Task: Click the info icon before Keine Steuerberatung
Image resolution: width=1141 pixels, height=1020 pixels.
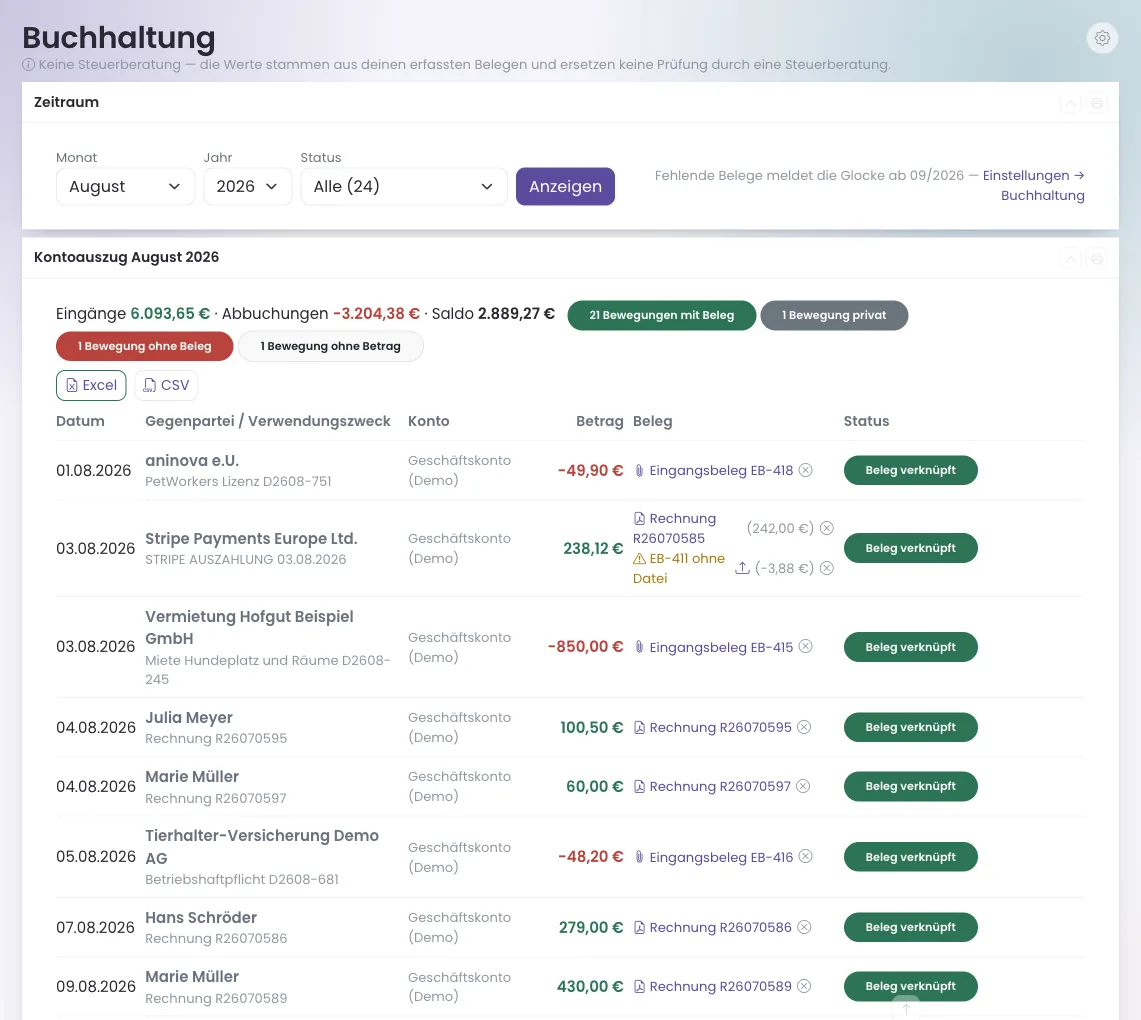Action: 28,65
